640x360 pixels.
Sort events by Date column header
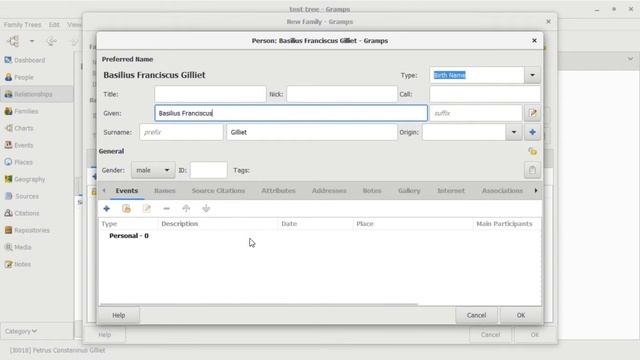[x=316, y=224]
